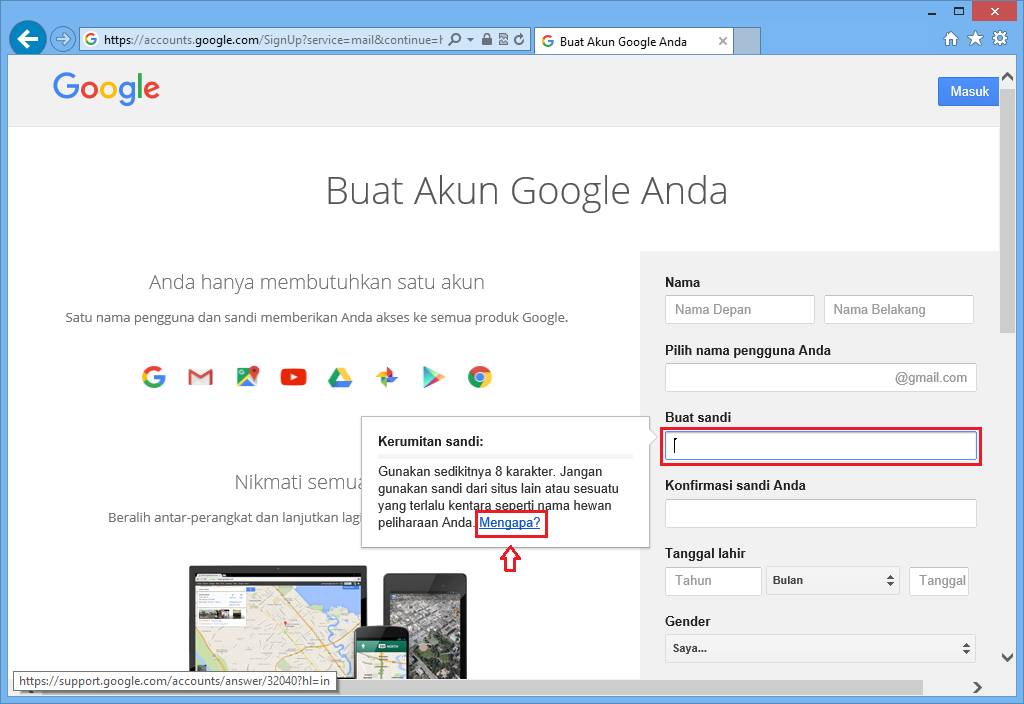Click the Konfirmasi sandi Anda field

[821, 513]
